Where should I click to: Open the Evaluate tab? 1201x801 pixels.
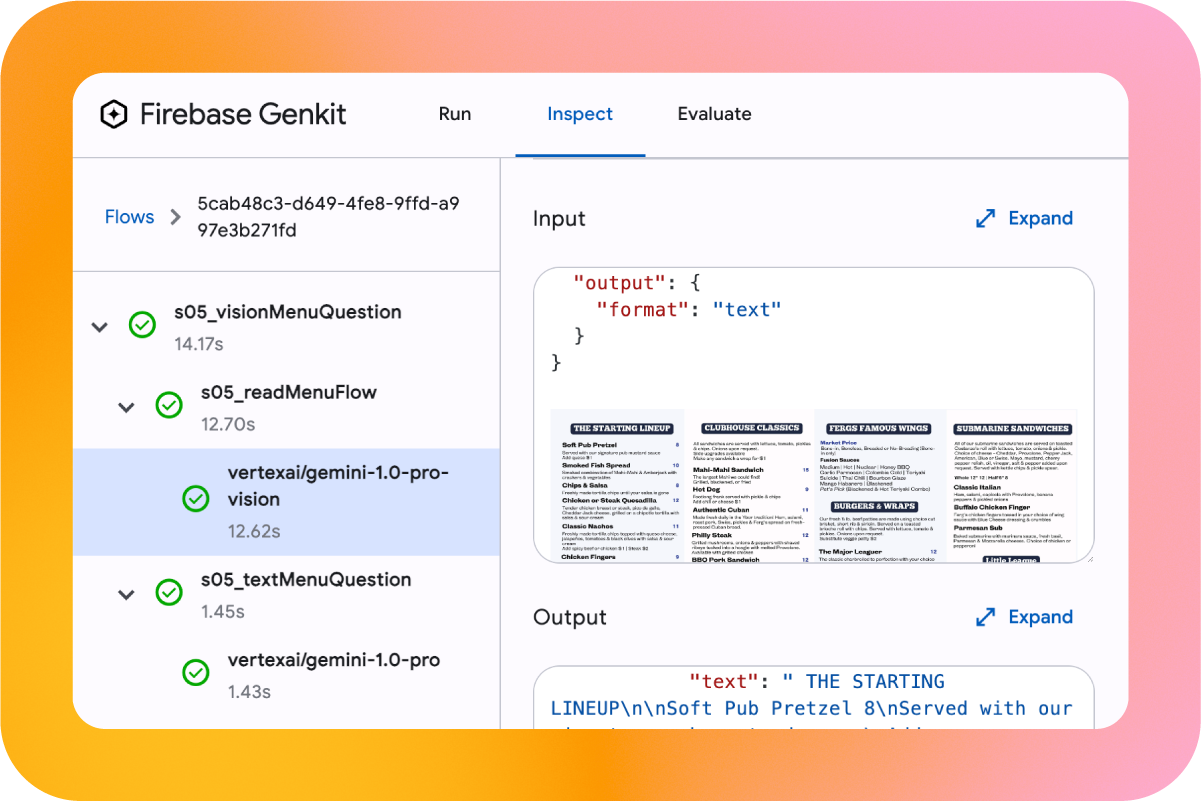click(714, 114)
